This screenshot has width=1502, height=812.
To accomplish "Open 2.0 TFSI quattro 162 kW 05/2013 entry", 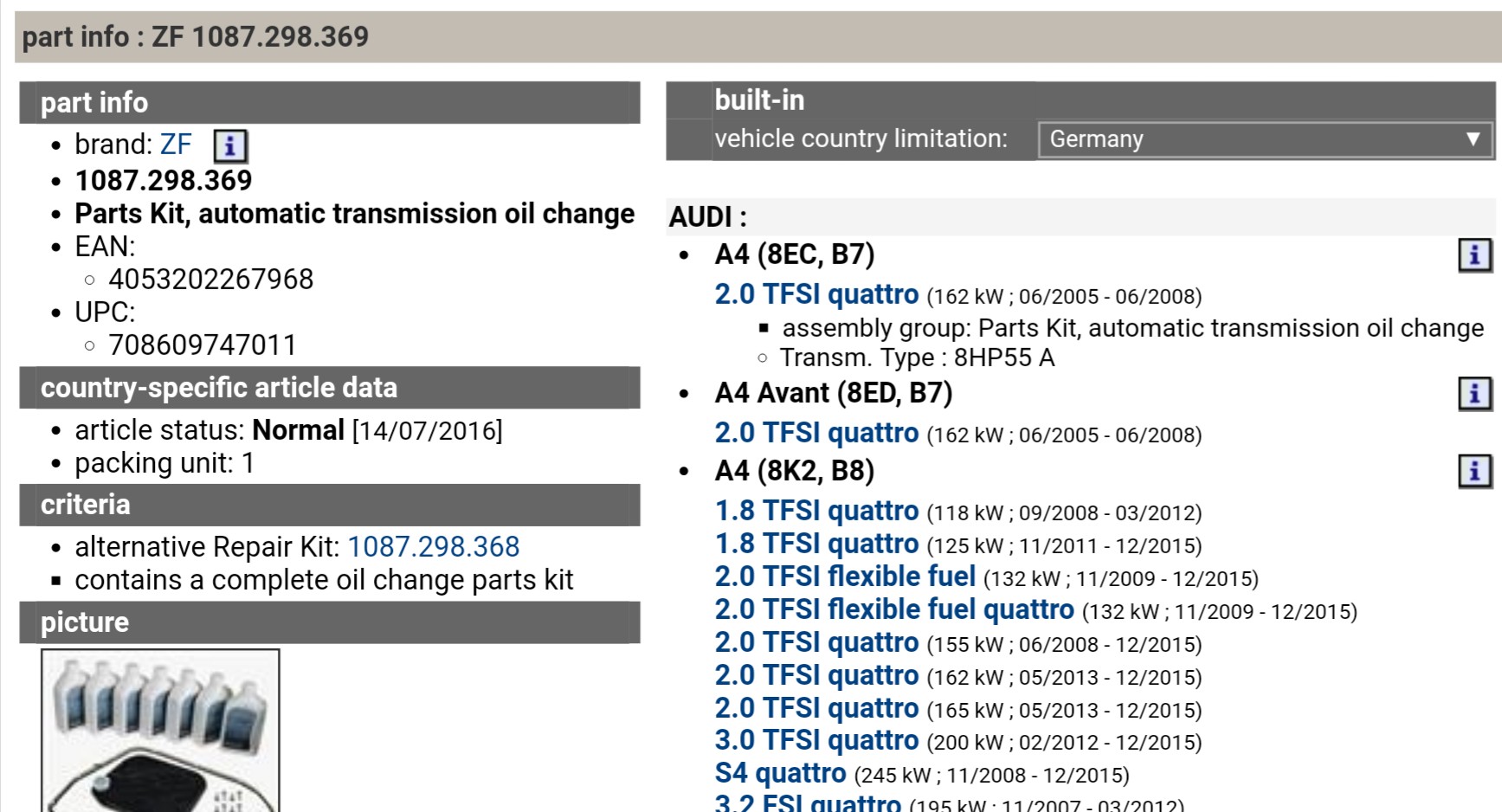I will click(x=815, y=676).
